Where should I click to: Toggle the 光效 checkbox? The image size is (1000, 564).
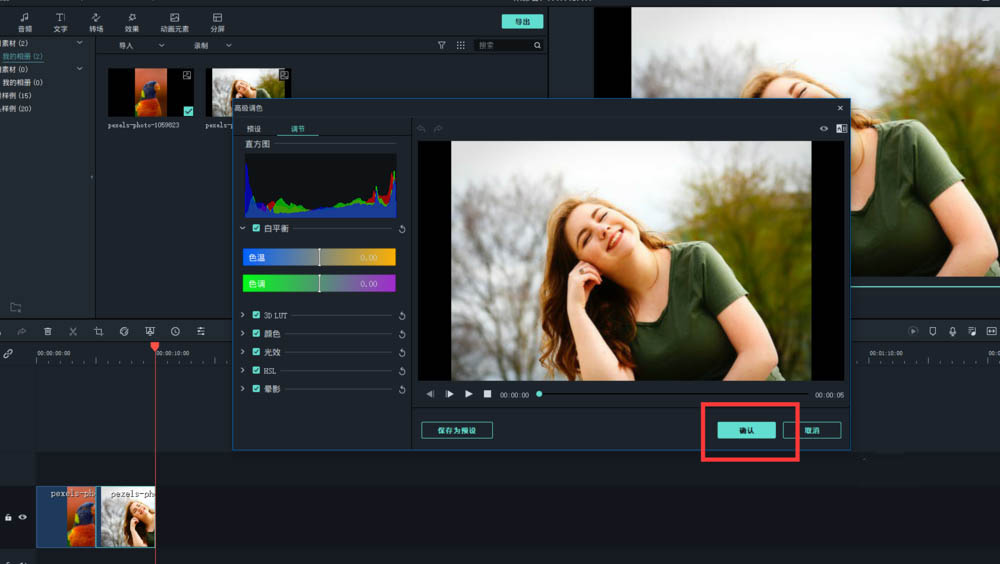[x=256, y=352]
